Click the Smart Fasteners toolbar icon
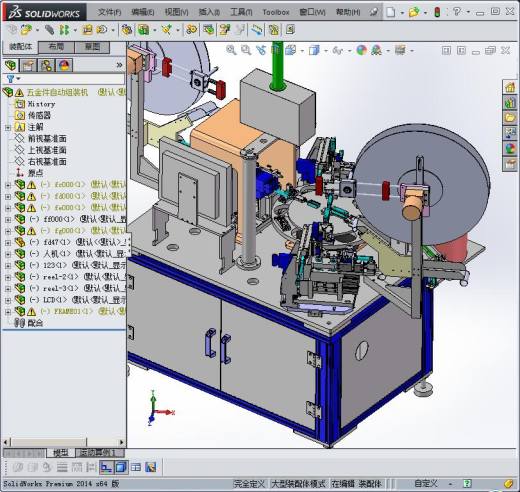520x492 pixels. [x=88, y=30]
